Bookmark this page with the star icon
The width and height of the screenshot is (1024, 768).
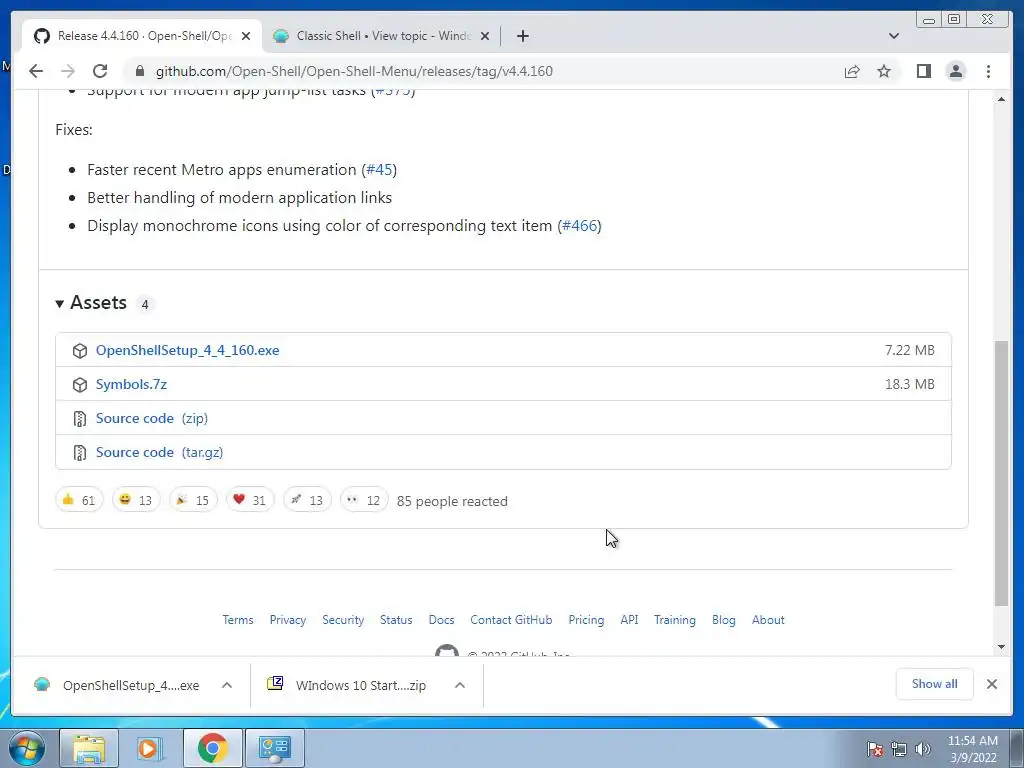[884, 71]
